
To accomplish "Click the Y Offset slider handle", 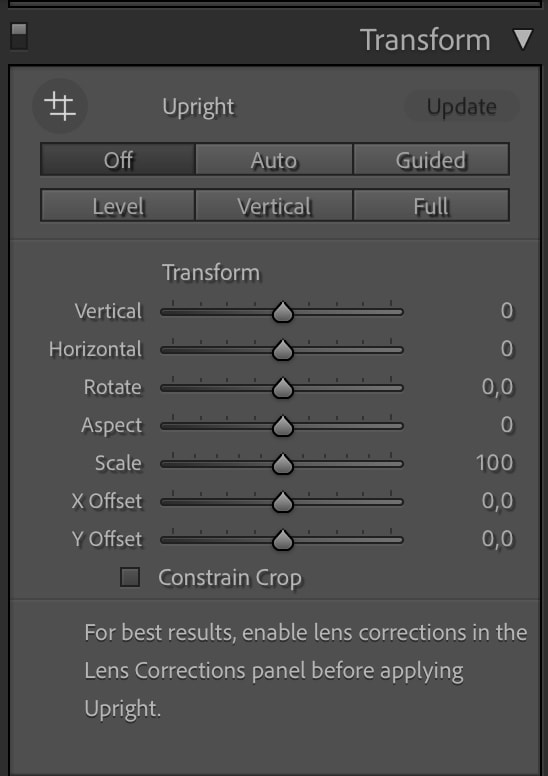I will (283, 540).
